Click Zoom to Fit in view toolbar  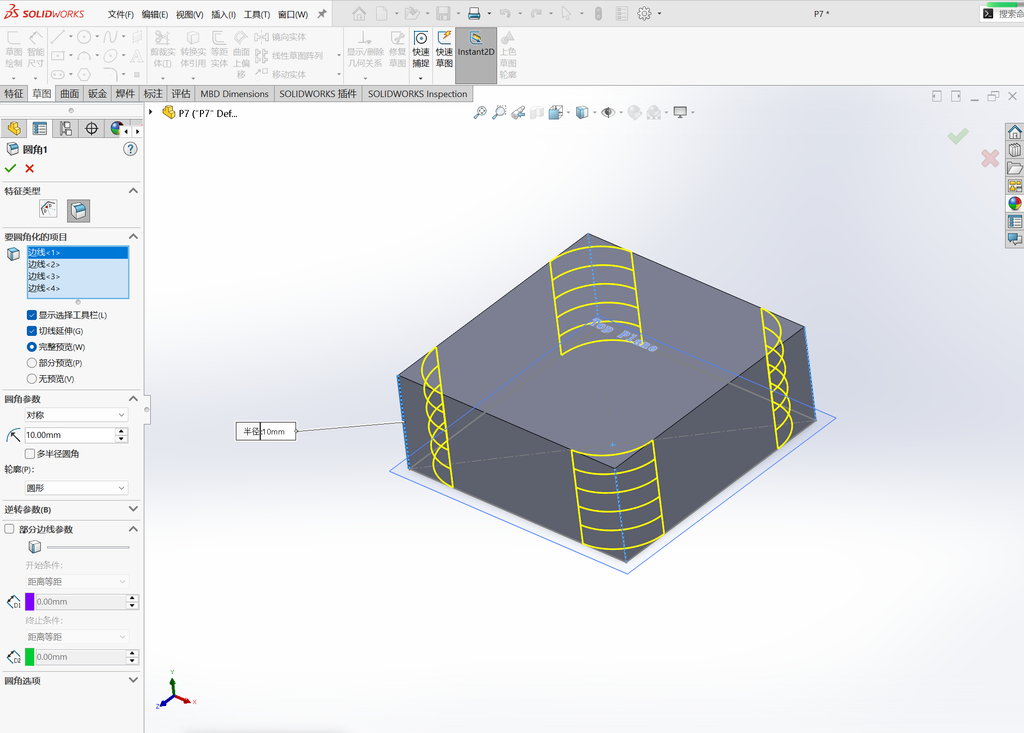tap(480, 112)
